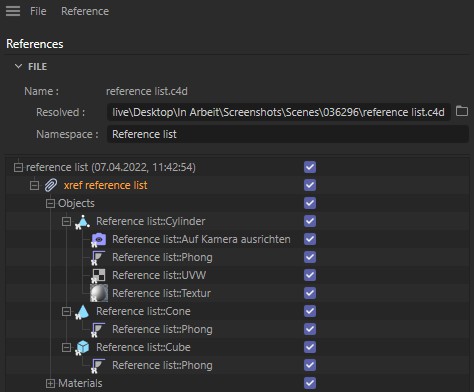Click 'reference list (07.04.2022, 11:42:54)' text

pyautogui.click(x=111, y=167)
